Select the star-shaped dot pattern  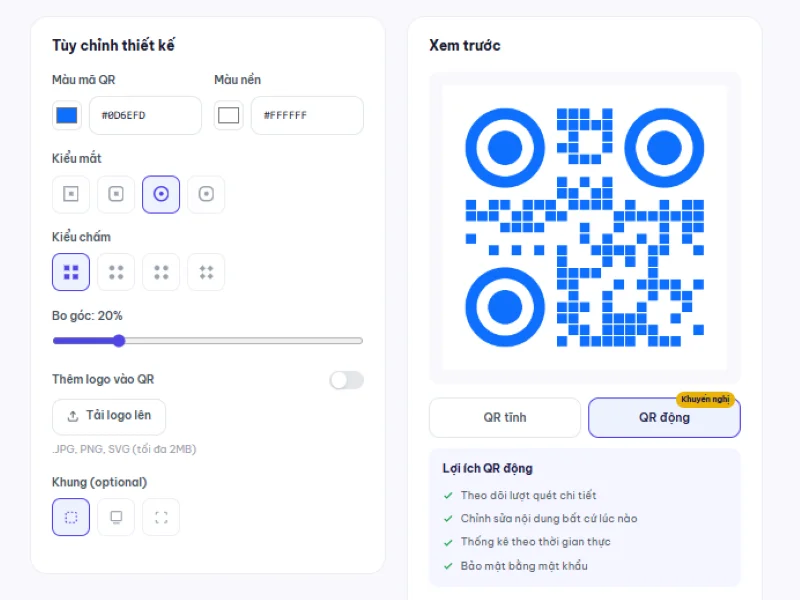pos(206,272)
